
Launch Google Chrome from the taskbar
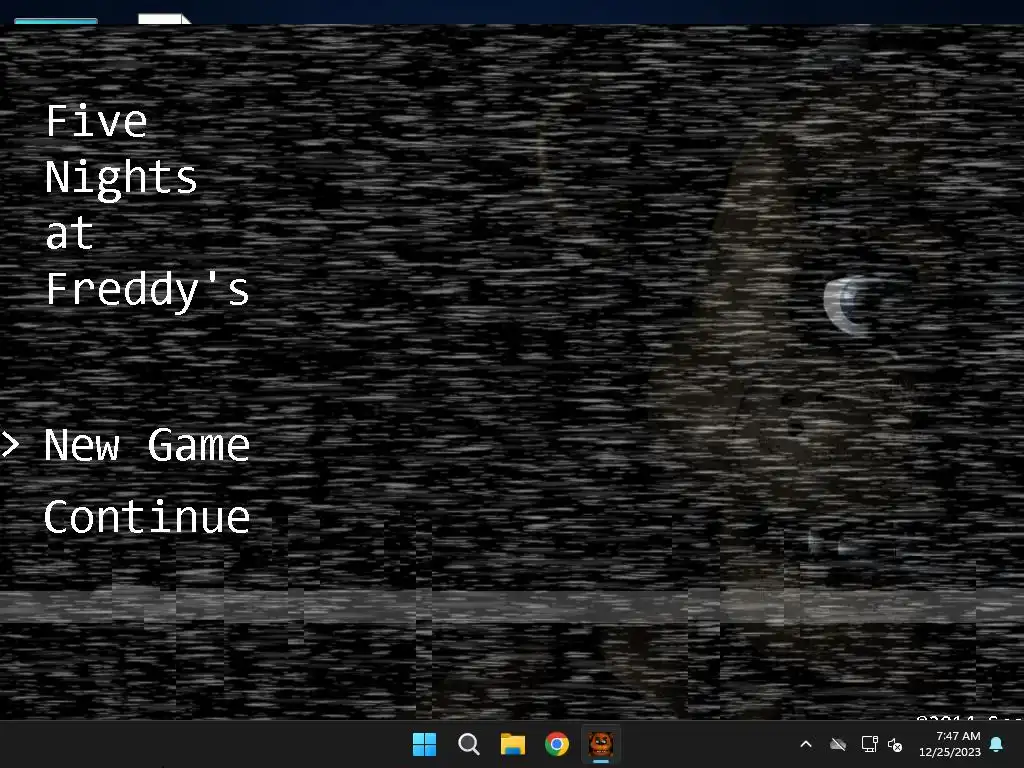coord(557,744)
